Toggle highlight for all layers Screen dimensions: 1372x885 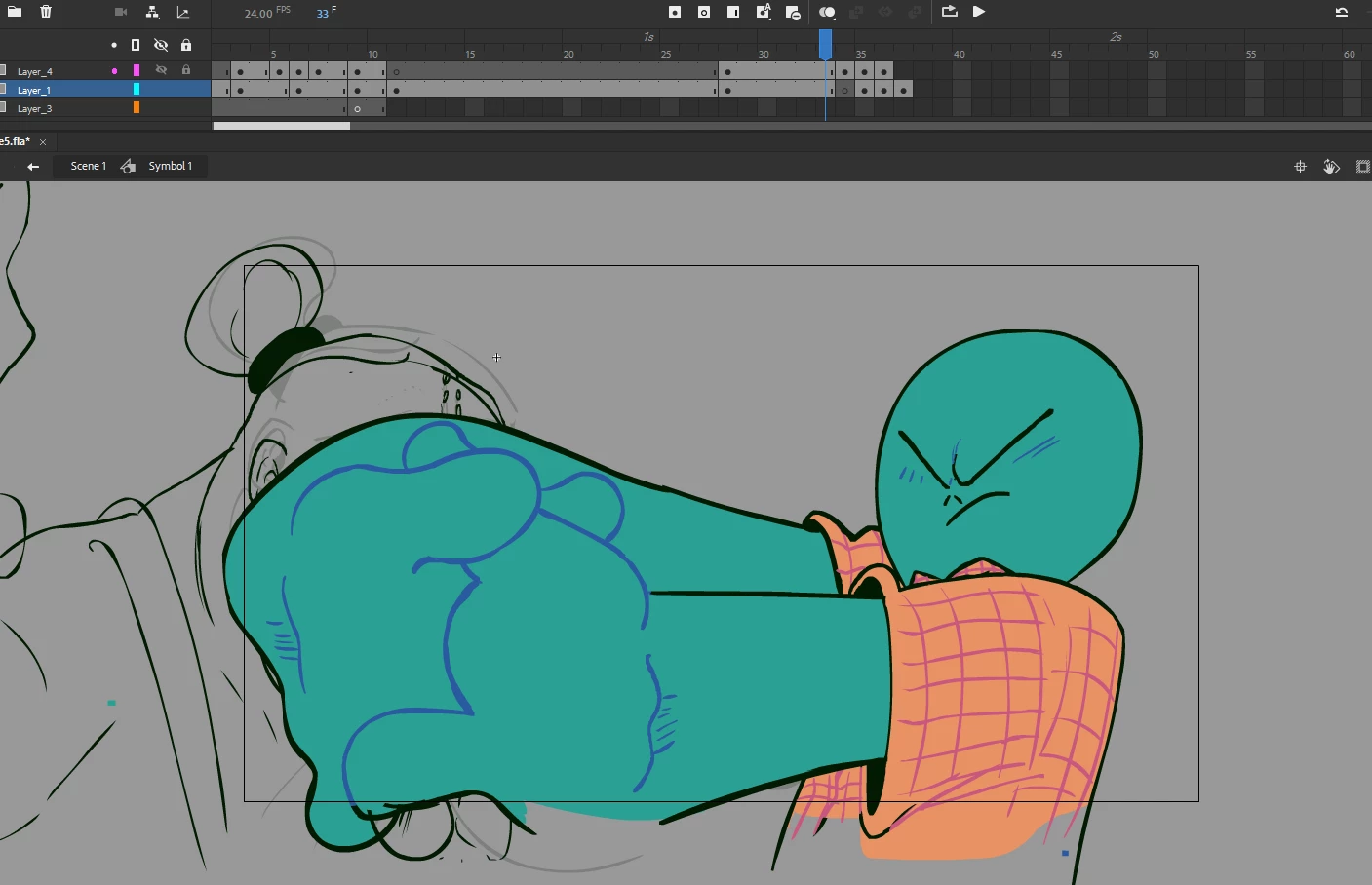(114, 45)
